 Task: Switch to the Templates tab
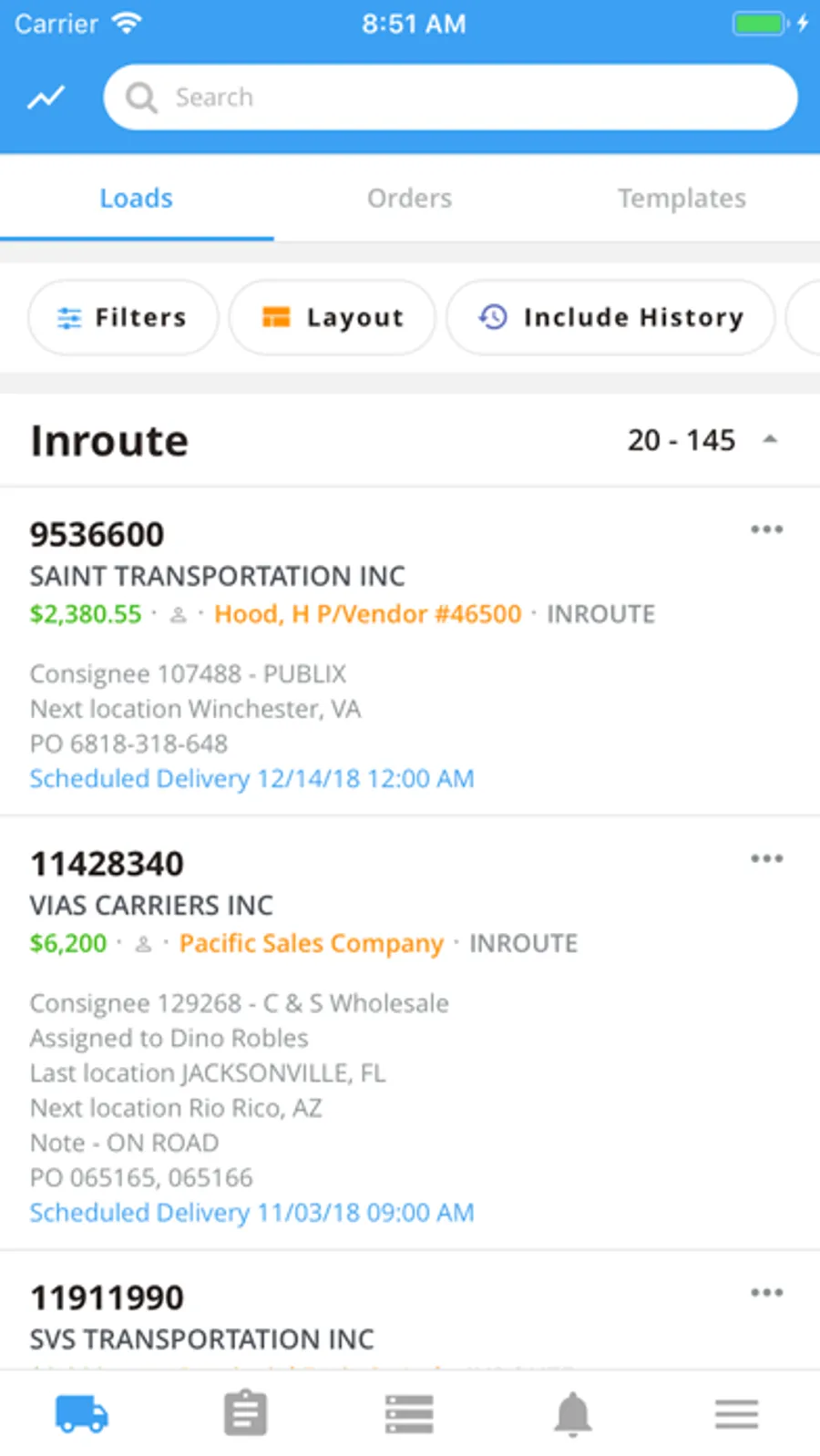(x=682, y=198)
